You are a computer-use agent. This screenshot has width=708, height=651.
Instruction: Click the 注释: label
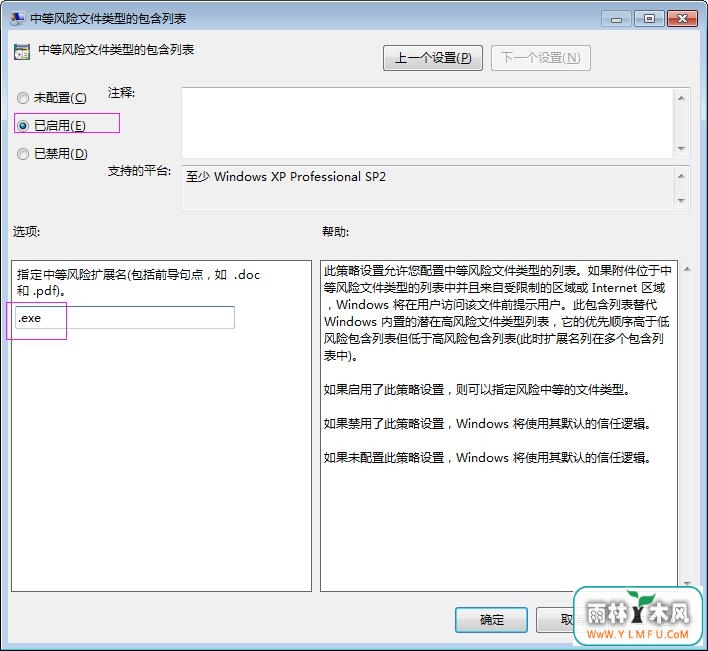coord(121,93)
